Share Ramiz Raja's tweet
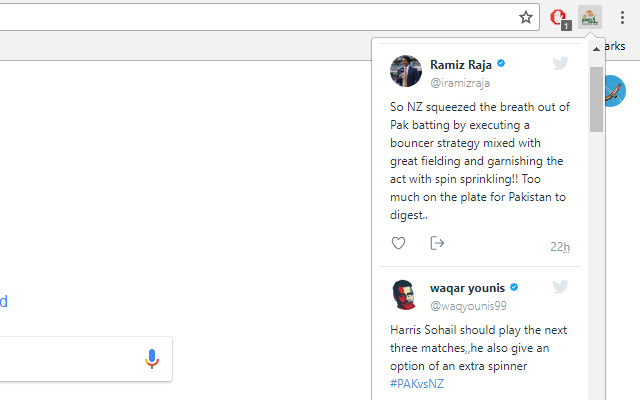 (437, 243)
